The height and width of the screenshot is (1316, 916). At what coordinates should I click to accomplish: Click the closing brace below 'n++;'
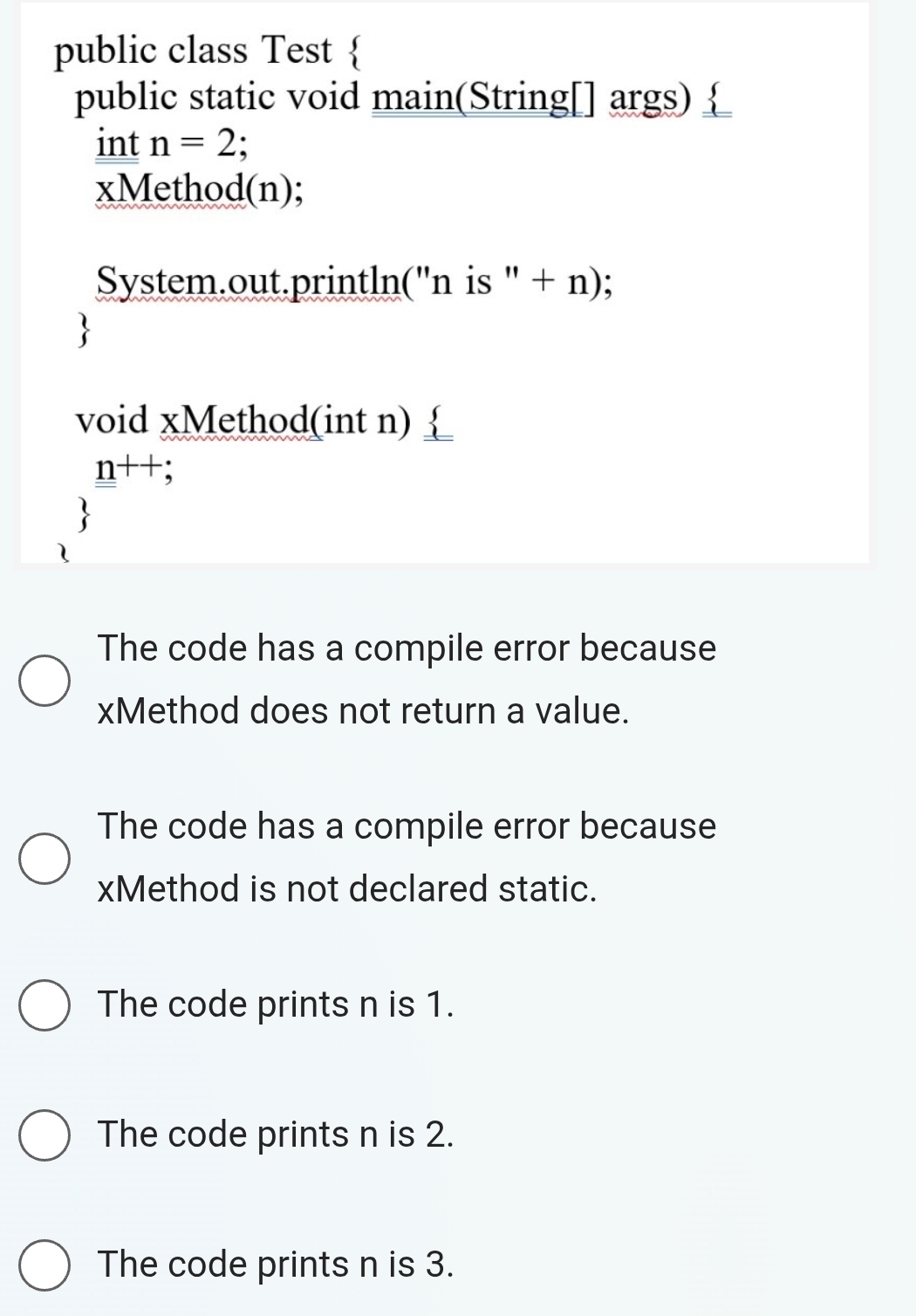(83, 514)
